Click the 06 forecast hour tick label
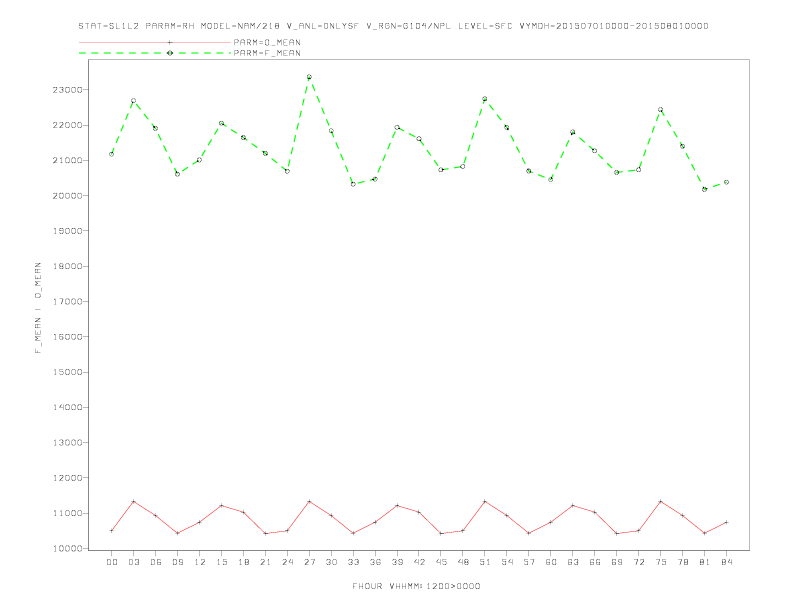792x612 pixels. pos(156,562)
